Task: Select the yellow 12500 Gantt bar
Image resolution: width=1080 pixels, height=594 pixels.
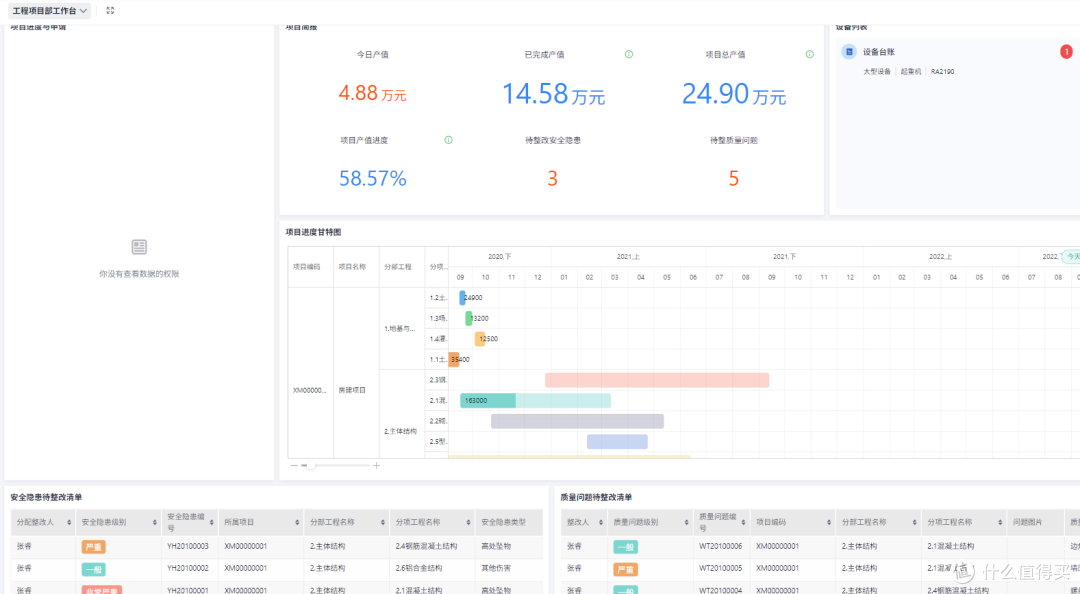Action: (479, 339)
